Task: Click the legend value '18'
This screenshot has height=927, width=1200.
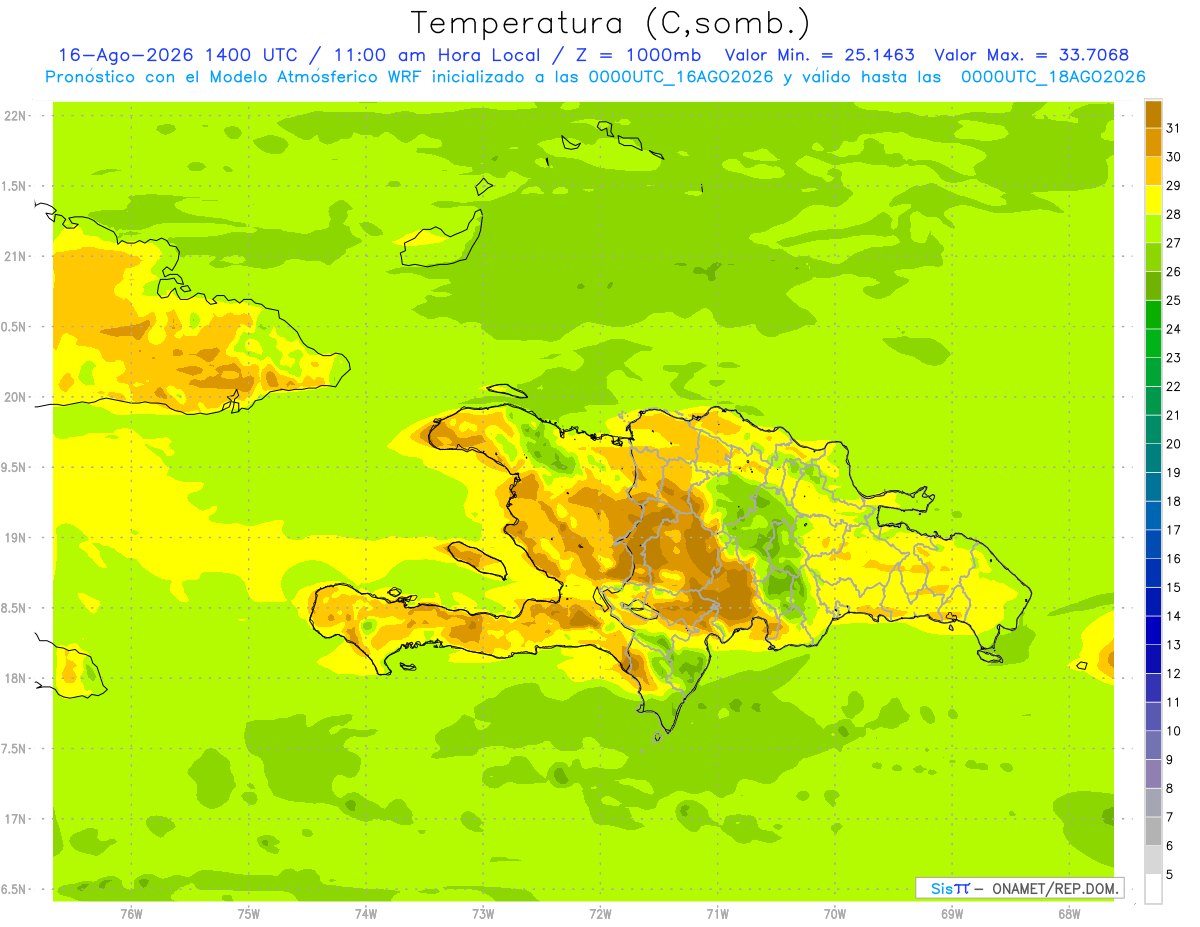Action: pos(1174,501)
